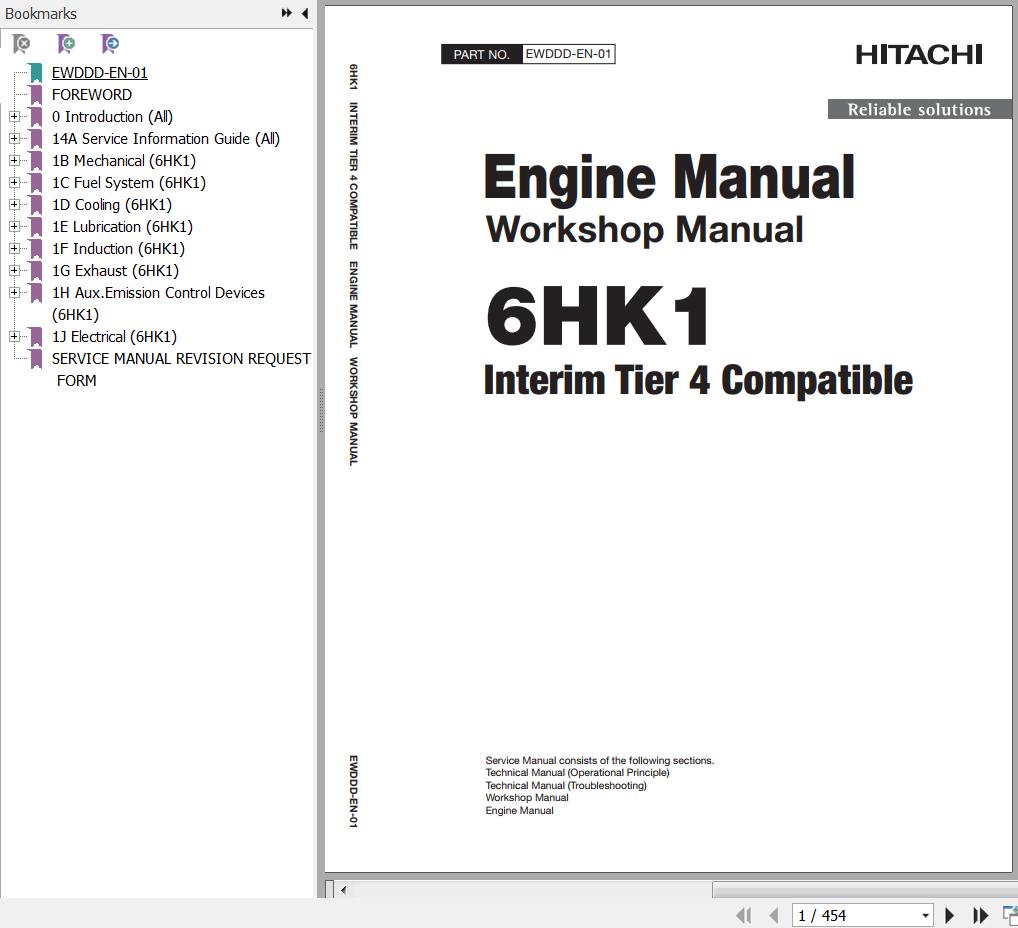This screenshot has width=1018, height=928.
Task: Click the delete bookmark icon
Action: tap(21, 44)
